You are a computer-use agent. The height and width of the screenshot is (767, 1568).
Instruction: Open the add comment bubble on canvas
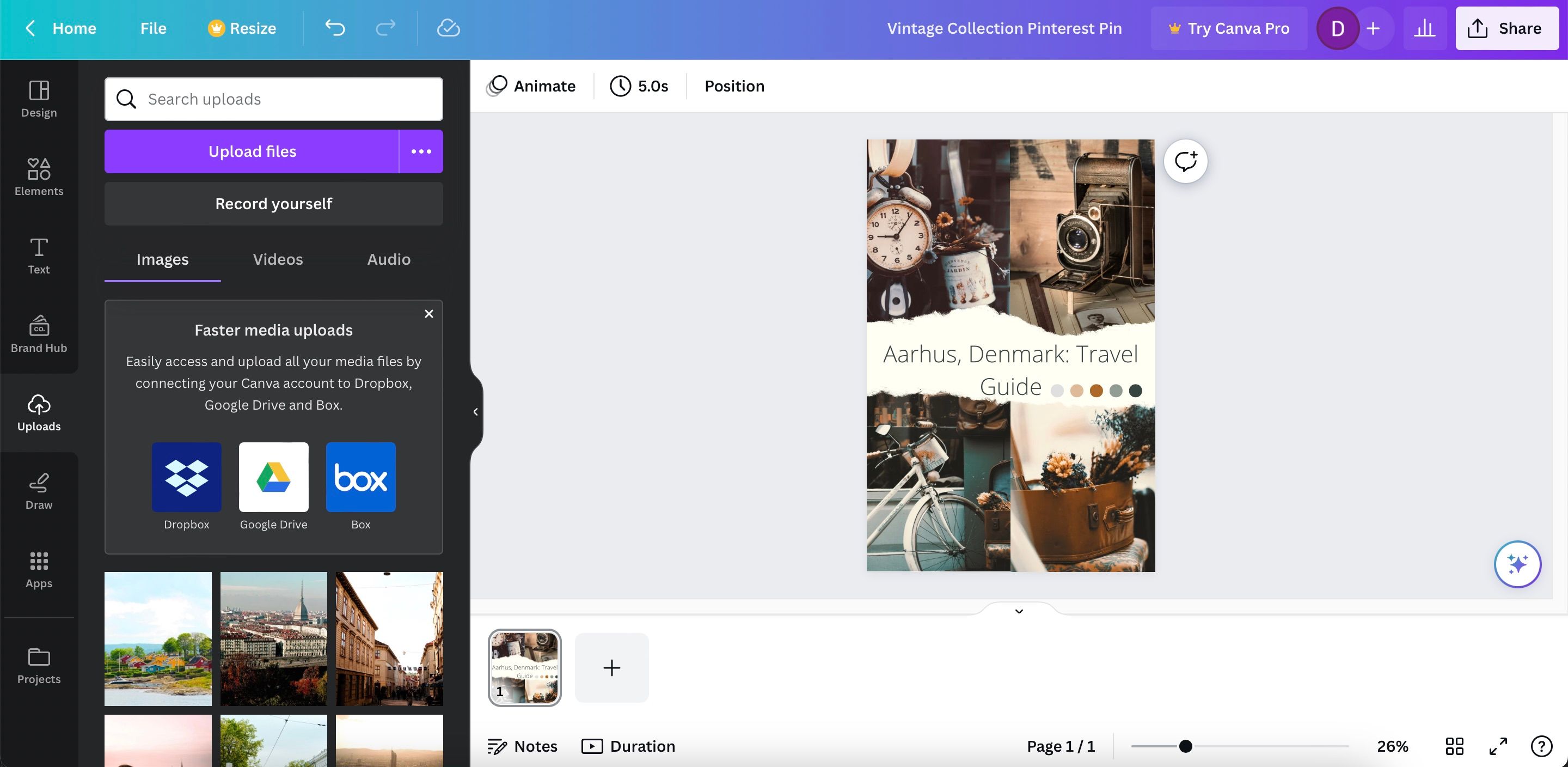pos(1185,161)
